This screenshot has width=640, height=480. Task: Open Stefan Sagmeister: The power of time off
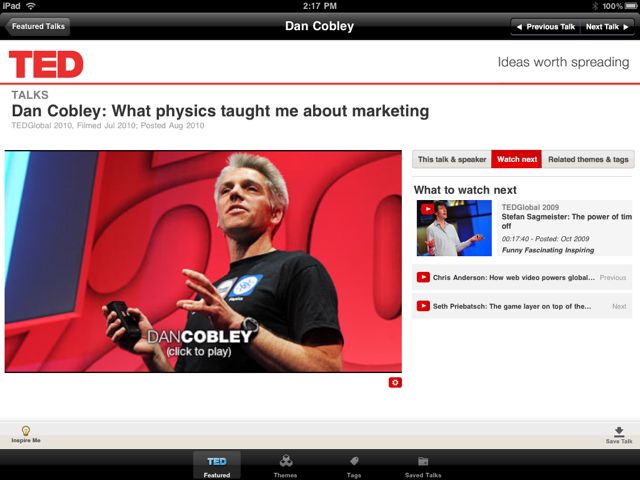(567, 221)
